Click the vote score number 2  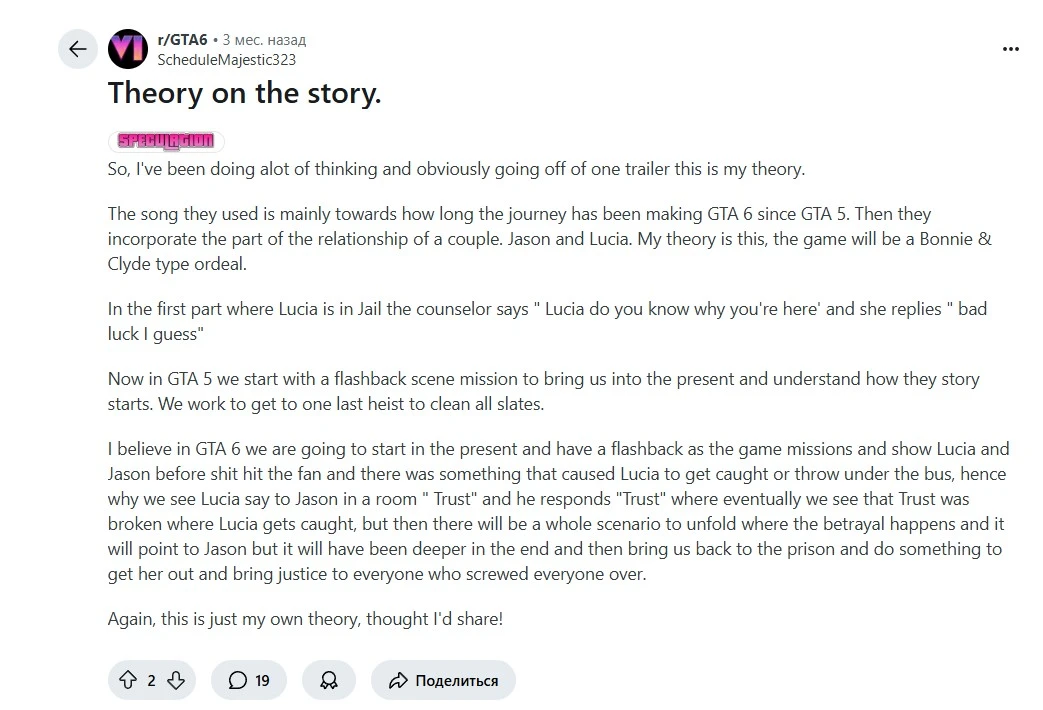[x=152, y=681]
